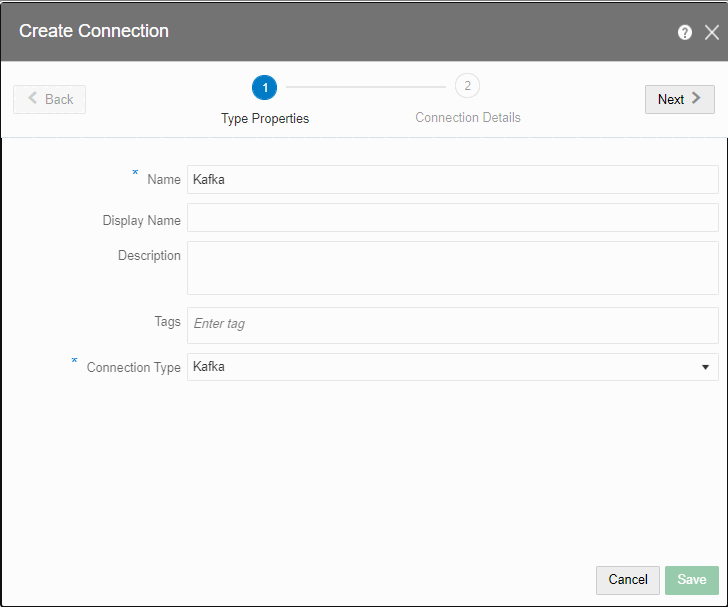Screen dimensions: 728x607
Task: Click into the Display Name text box
Action: (452, 218)
